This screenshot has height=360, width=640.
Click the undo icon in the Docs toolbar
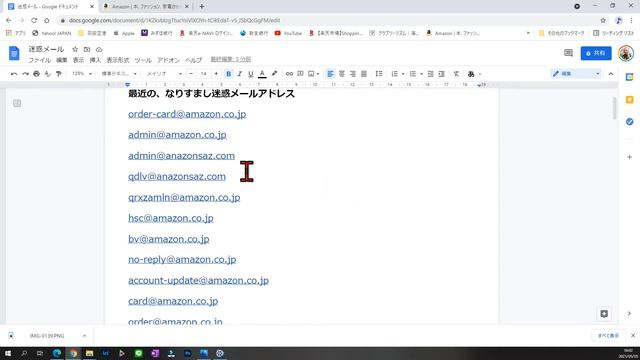14,74
